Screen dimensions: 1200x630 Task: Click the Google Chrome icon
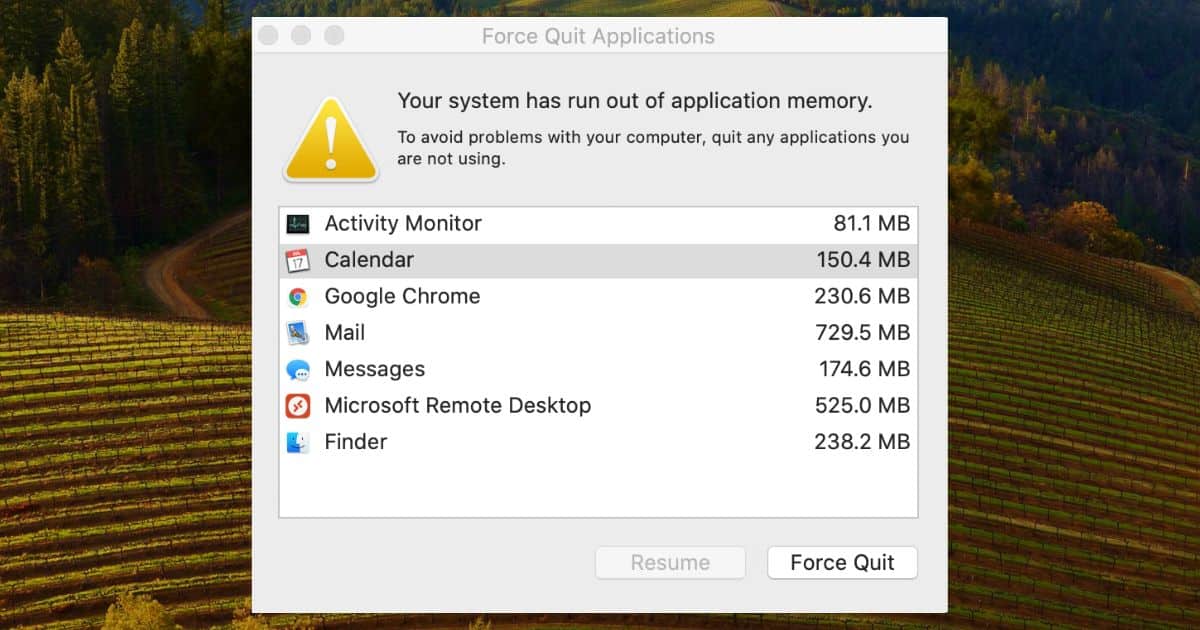[298, 297]
